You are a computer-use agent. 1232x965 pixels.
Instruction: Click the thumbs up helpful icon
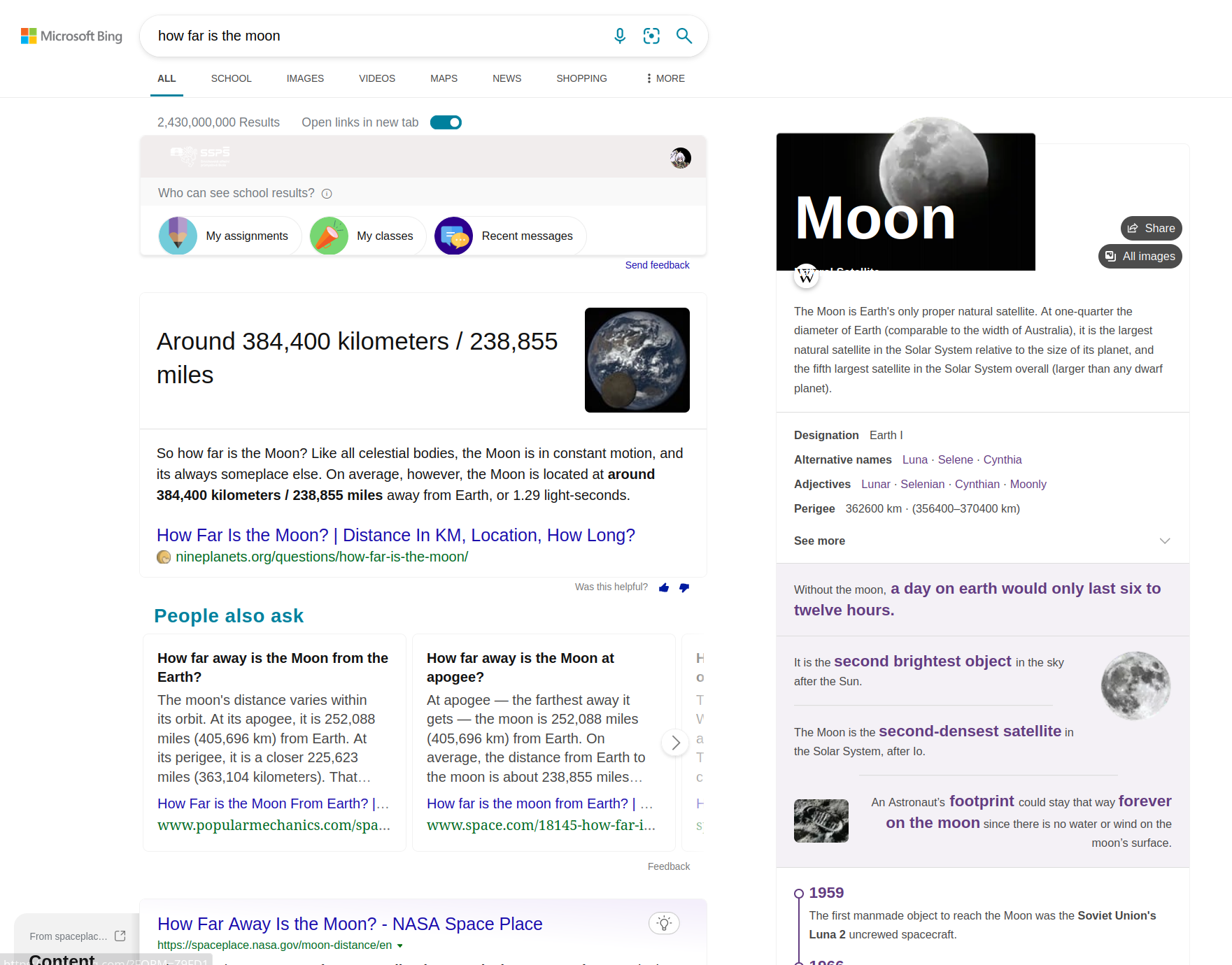point(664,587)
